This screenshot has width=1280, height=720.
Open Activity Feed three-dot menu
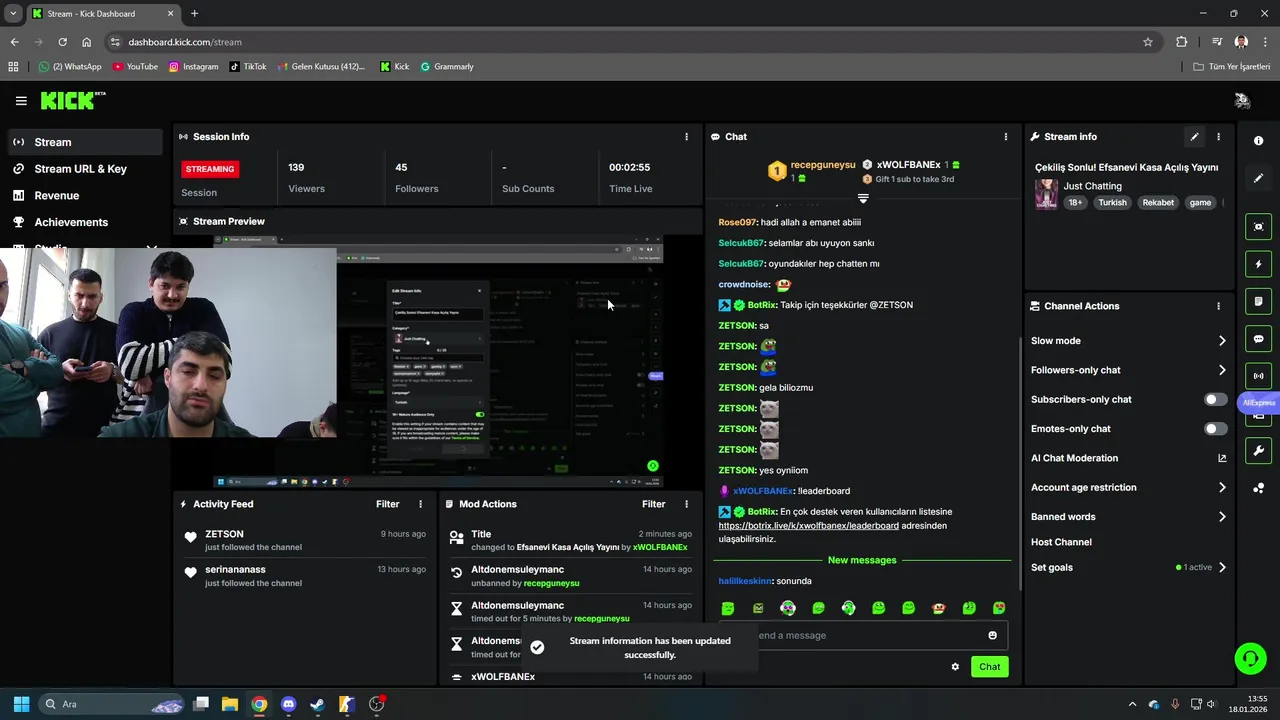point(420,504)
